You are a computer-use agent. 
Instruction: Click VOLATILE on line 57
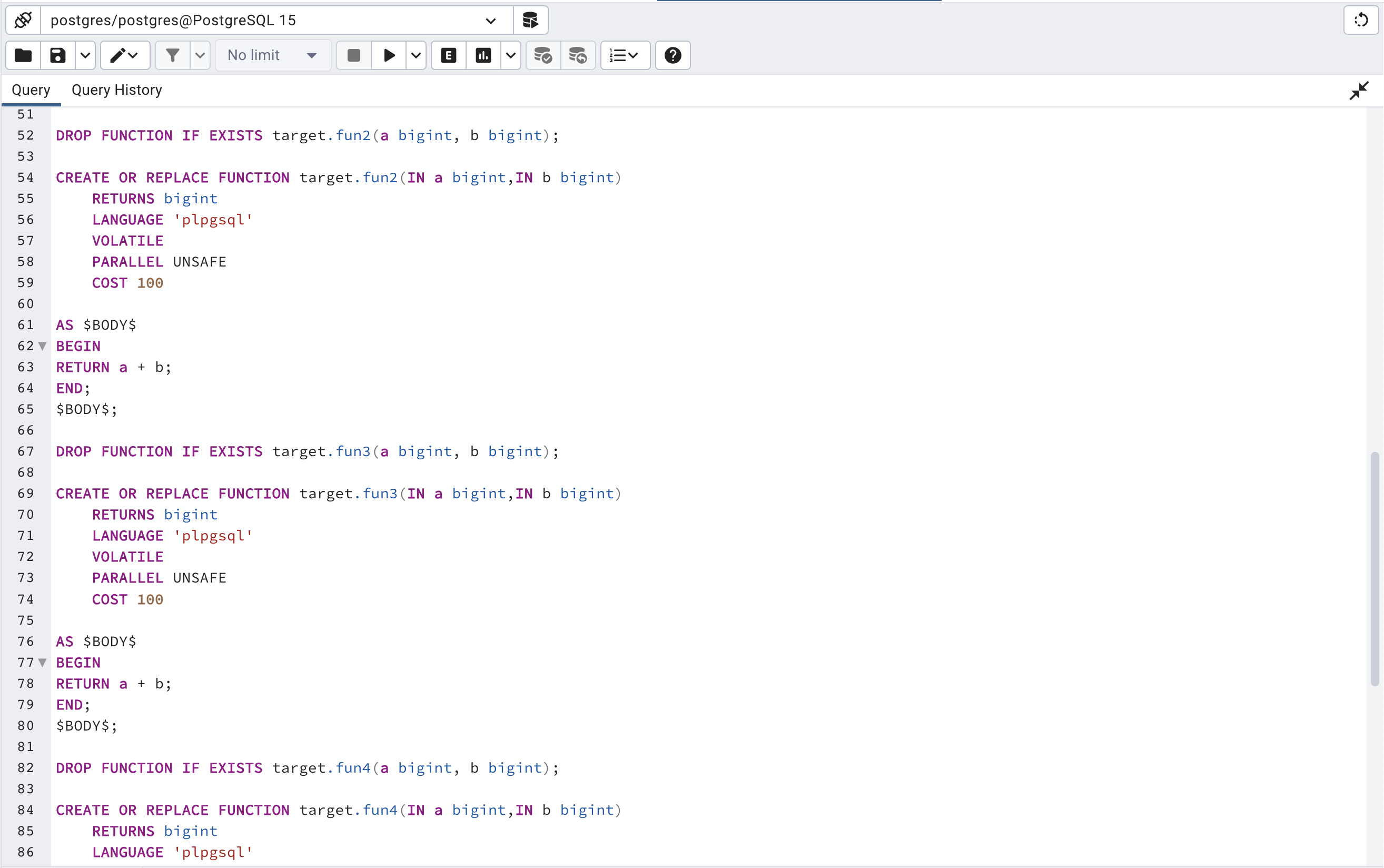pyautogui.click(x=128, y=241)
